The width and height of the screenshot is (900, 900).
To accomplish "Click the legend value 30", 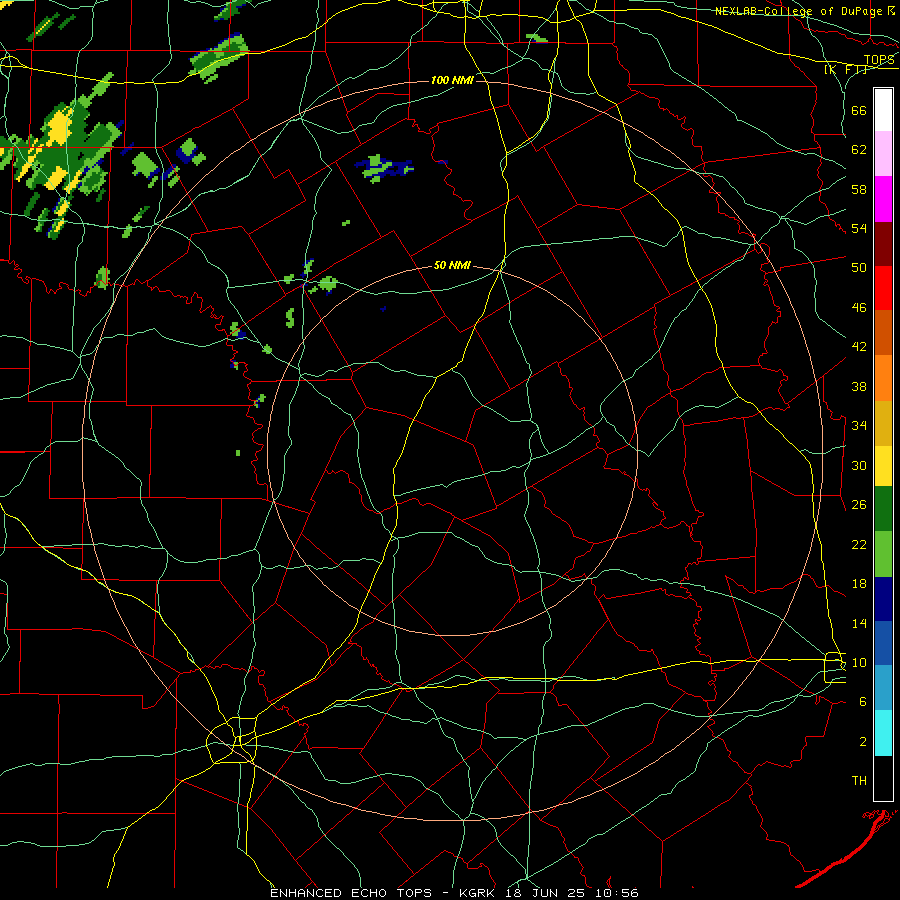I will (x=859, y=465).
